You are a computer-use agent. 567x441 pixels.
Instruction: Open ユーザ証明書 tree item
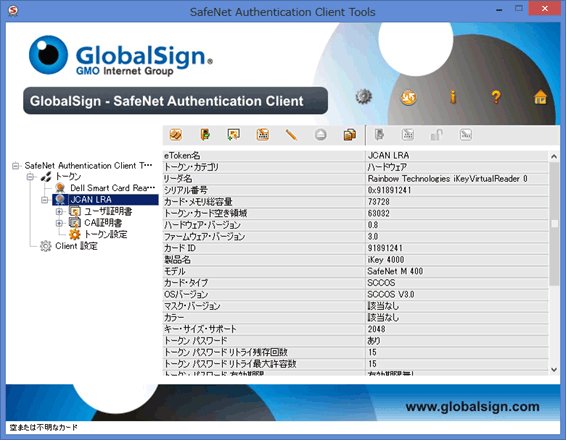[108, 211]
